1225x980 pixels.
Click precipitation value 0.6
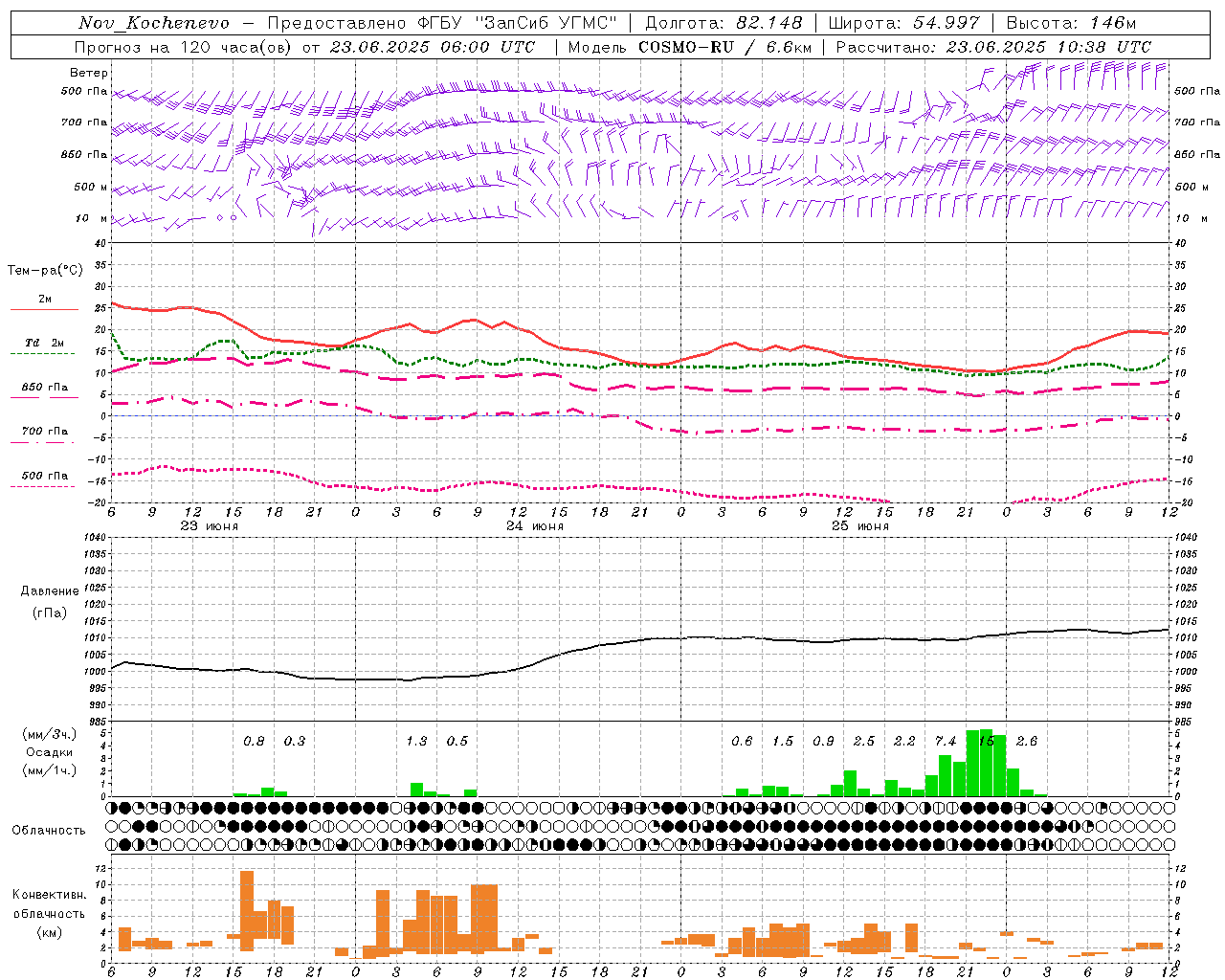pos(742,742)
